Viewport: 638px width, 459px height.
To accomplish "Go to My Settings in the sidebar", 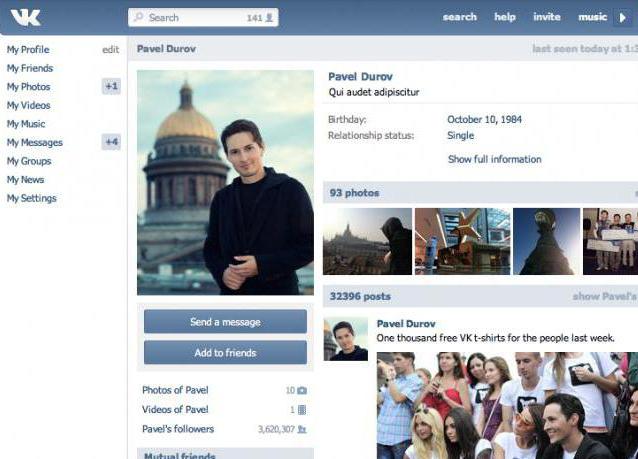I will coord(32,198).
